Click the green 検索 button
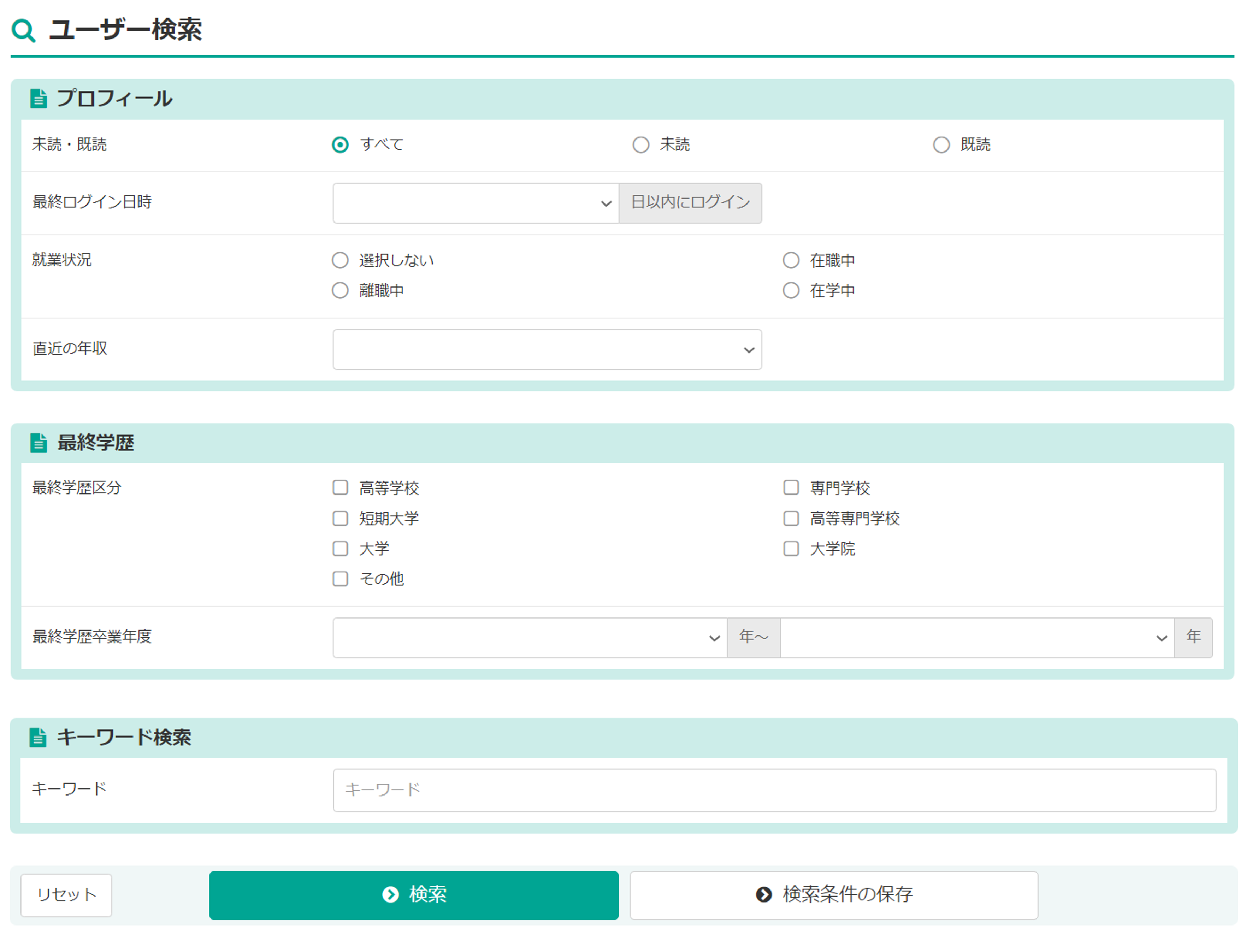The height and width of the screenshot is (952, 1246). point(414,895)
